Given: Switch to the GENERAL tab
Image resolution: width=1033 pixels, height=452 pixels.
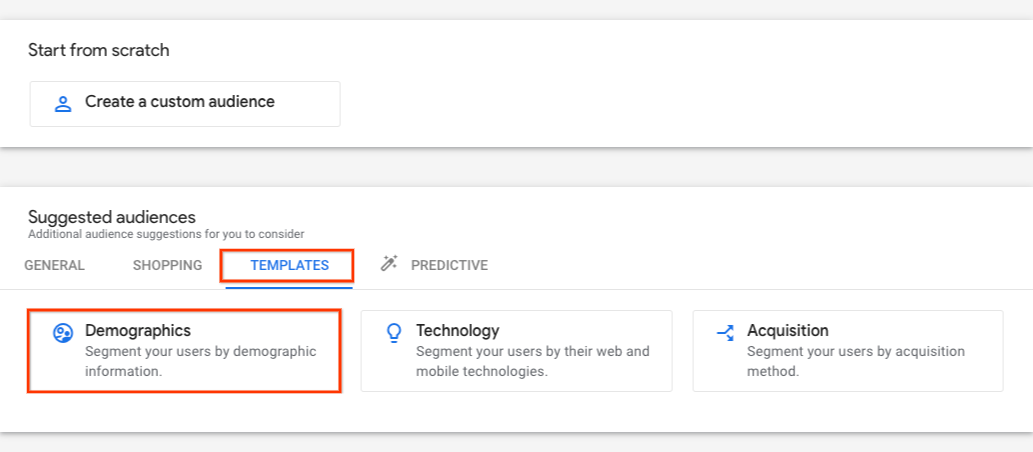Looking at the screenshot, I should 55,266.
